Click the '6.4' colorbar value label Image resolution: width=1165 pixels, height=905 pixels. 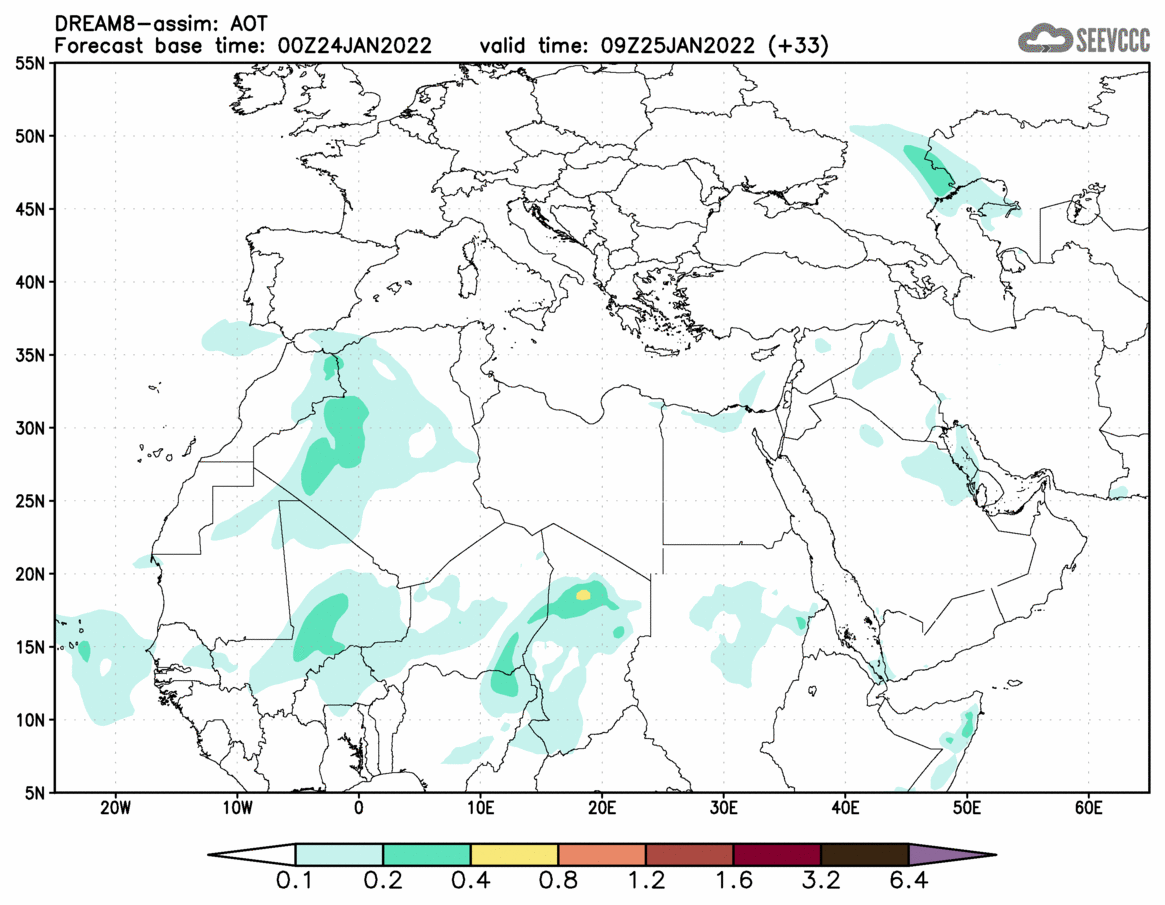(909, 881)
